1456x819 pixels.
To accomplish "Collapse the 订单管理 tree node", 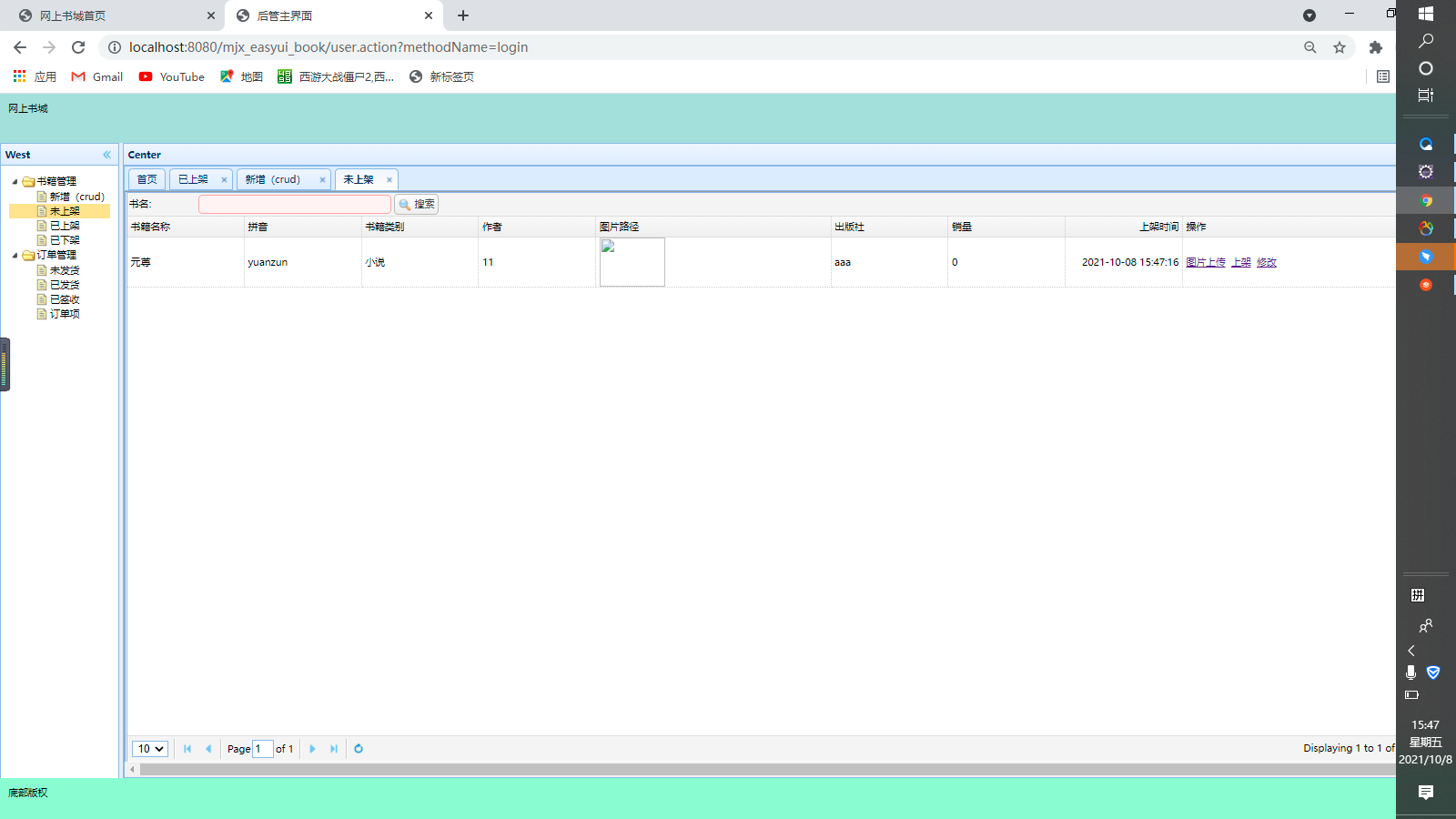I will (x=15, y=256).
